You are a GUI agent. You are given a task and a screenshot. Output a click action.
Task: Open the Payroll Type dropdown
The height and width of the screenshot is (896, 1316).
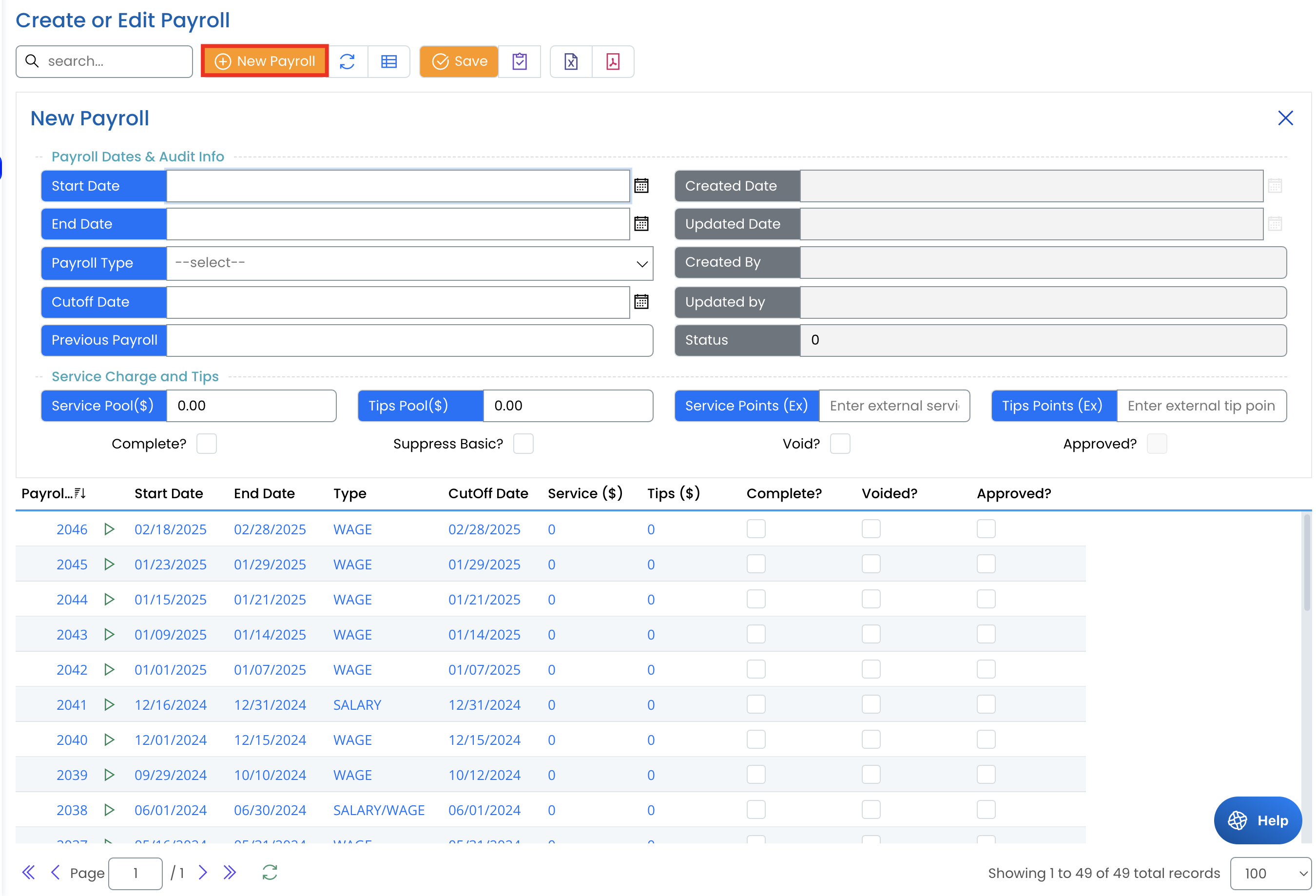409,263
